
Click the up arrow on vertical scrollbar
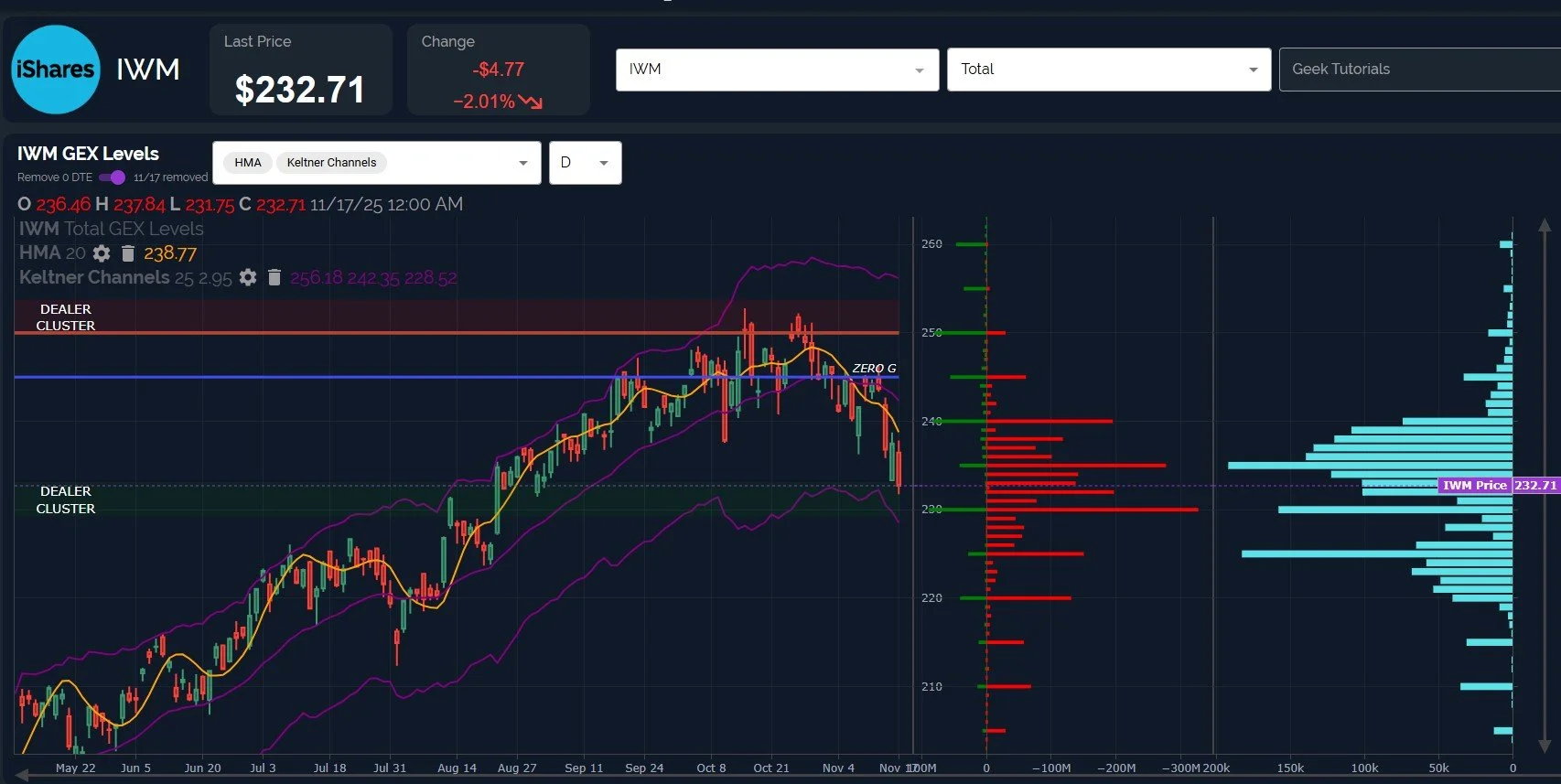click(1545, 225)
